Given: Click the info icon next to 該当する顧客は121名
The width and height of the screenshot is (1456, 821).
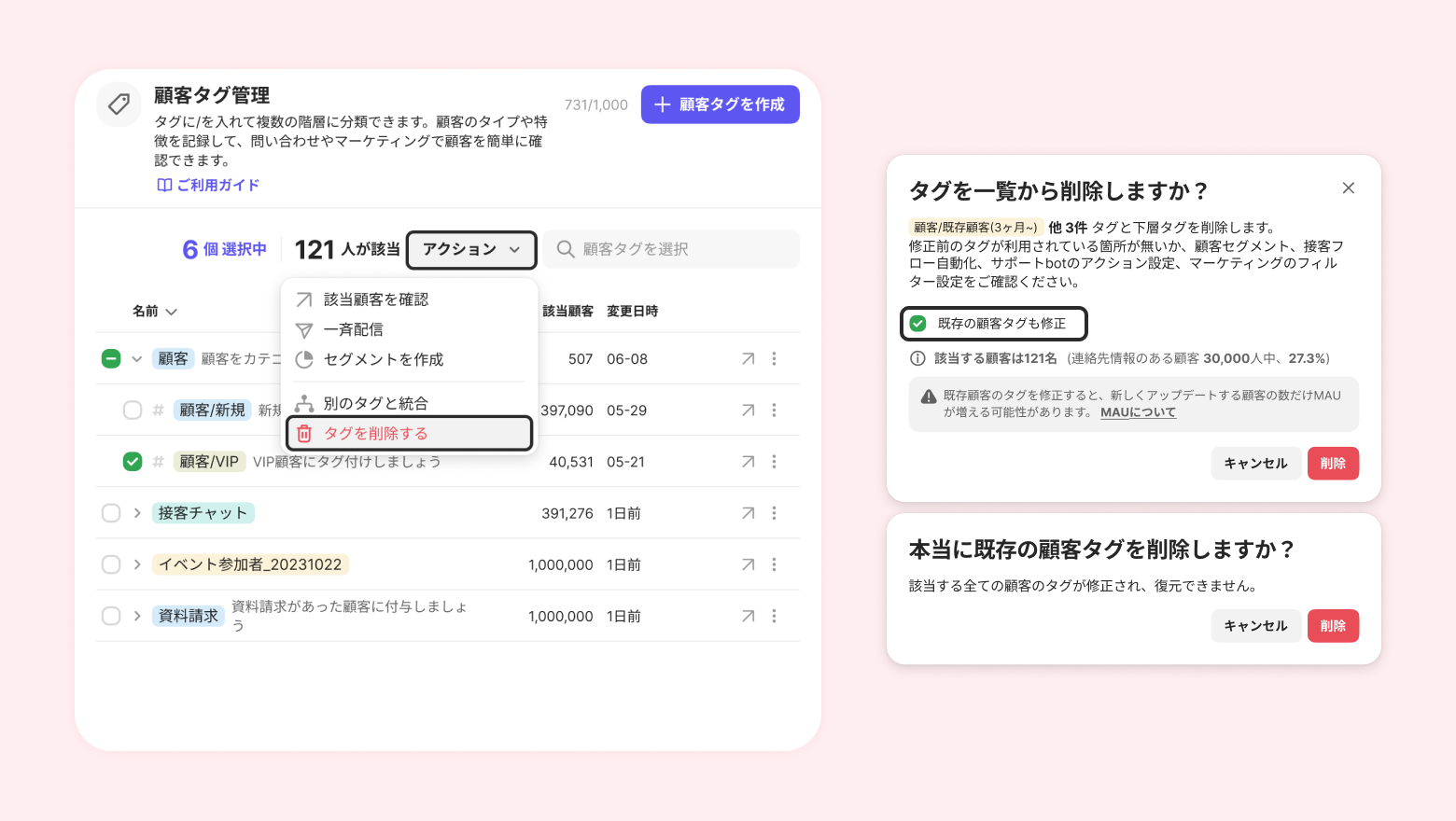Looking at the screenshot, I should pyautogui.click(x=917, y=358).
